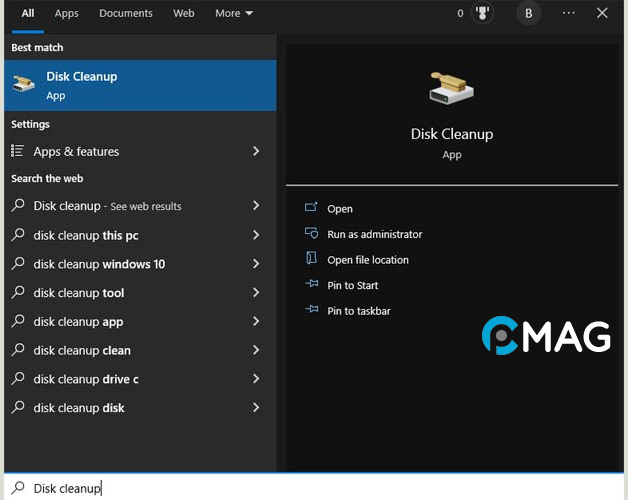
Task: Select the Disk Cleanup best match result
Action: [x=138, y=85]
